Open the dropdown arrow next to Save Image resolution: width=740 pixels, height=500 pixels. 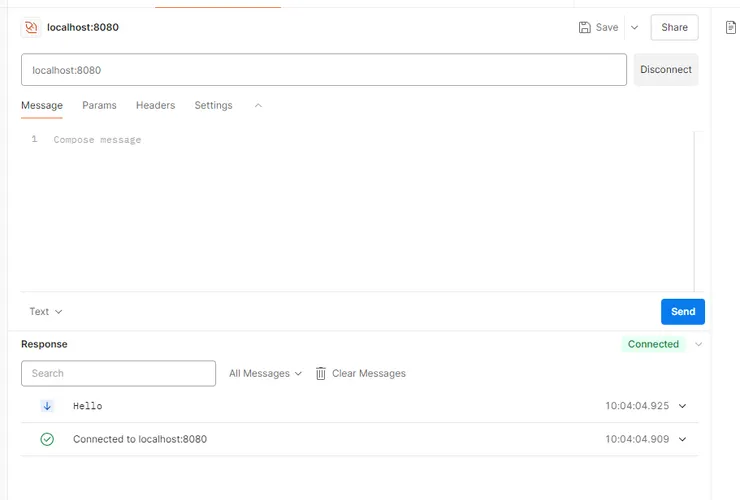tap(634, 27)
